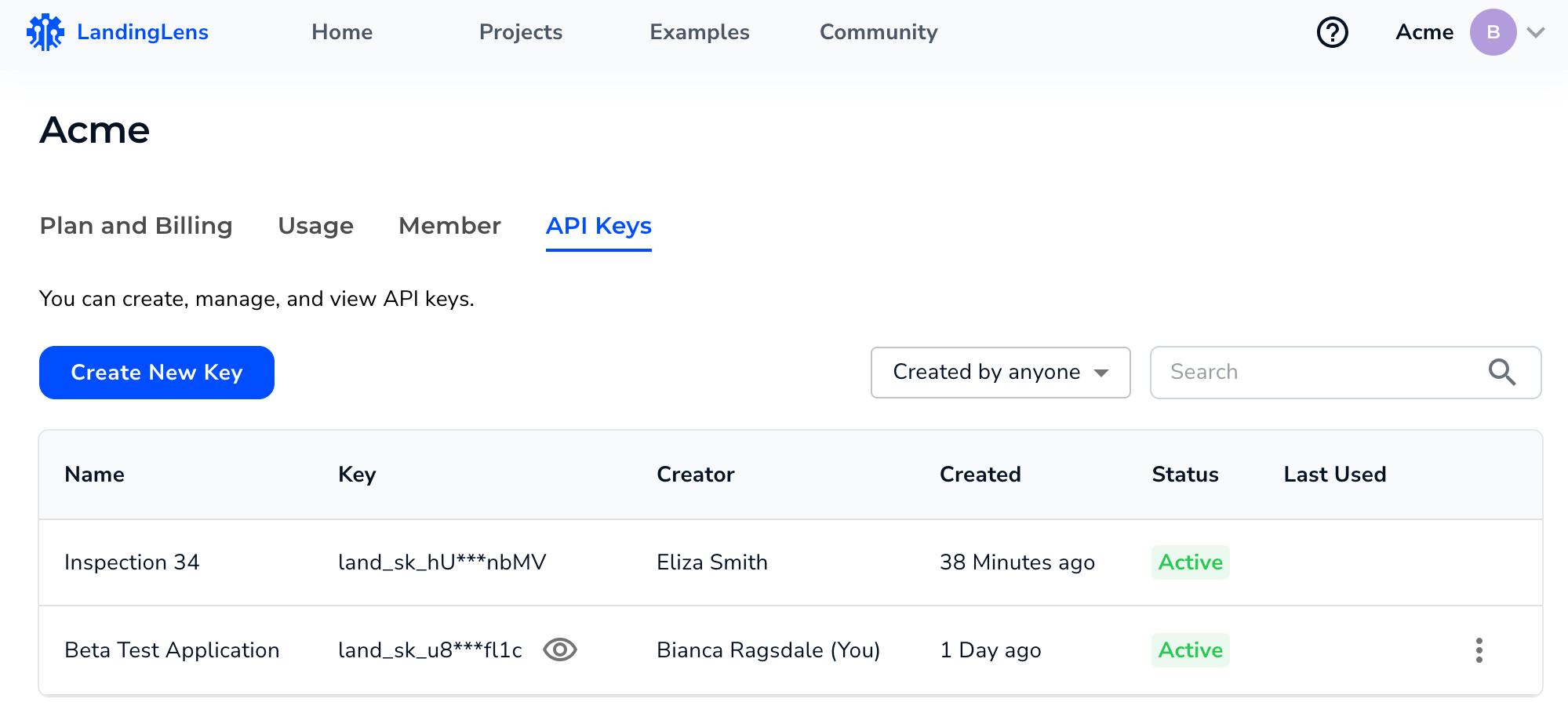Switch to the Plan and Billing tab

pos(136,226)
